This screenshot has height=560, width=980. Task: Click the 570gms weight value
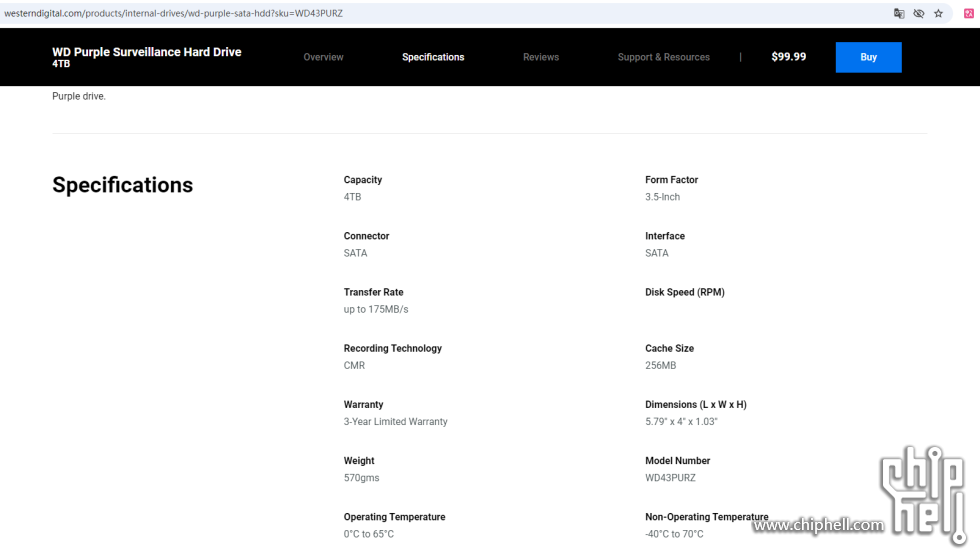click(361, 478)
